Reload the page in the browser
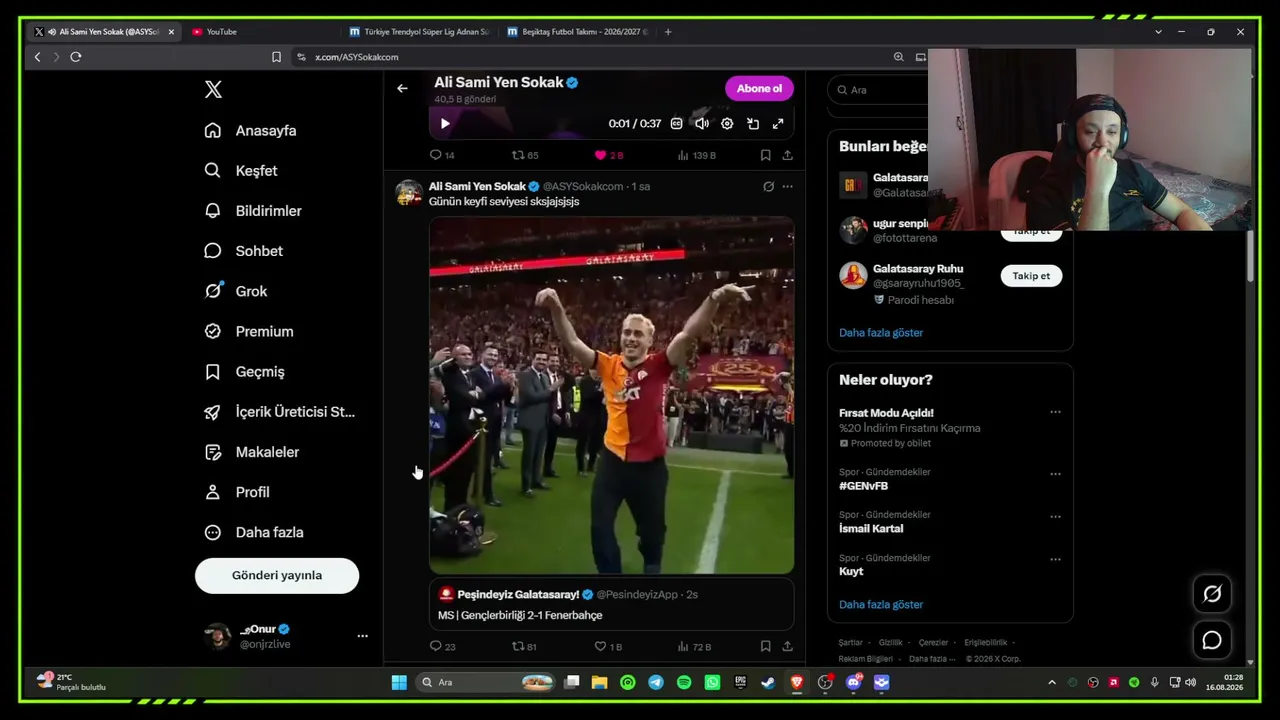1280x720 pixels. (76, 57)
